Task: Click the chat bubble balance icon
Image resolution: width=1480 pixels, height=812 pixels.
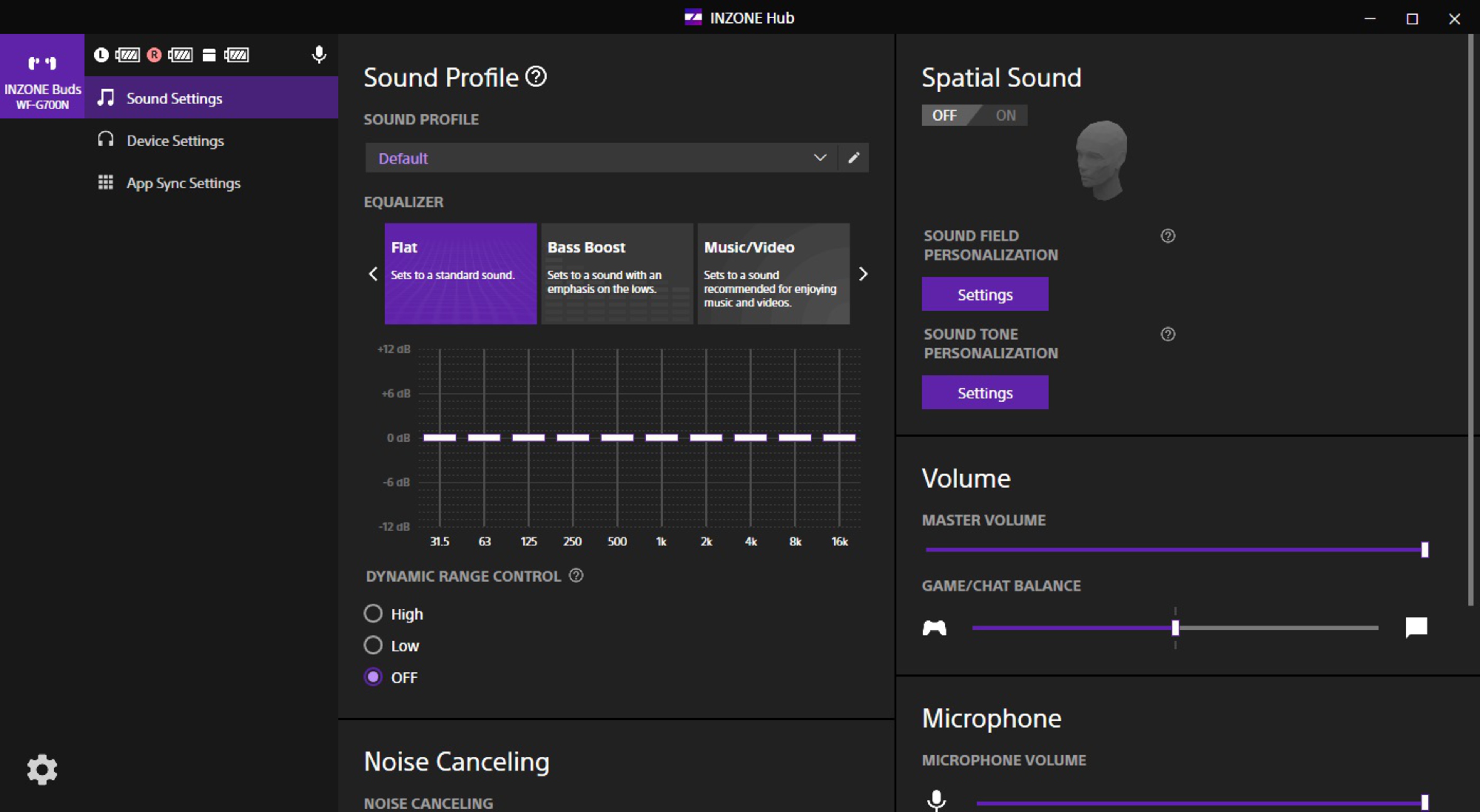Action: tap(1416, 627)
